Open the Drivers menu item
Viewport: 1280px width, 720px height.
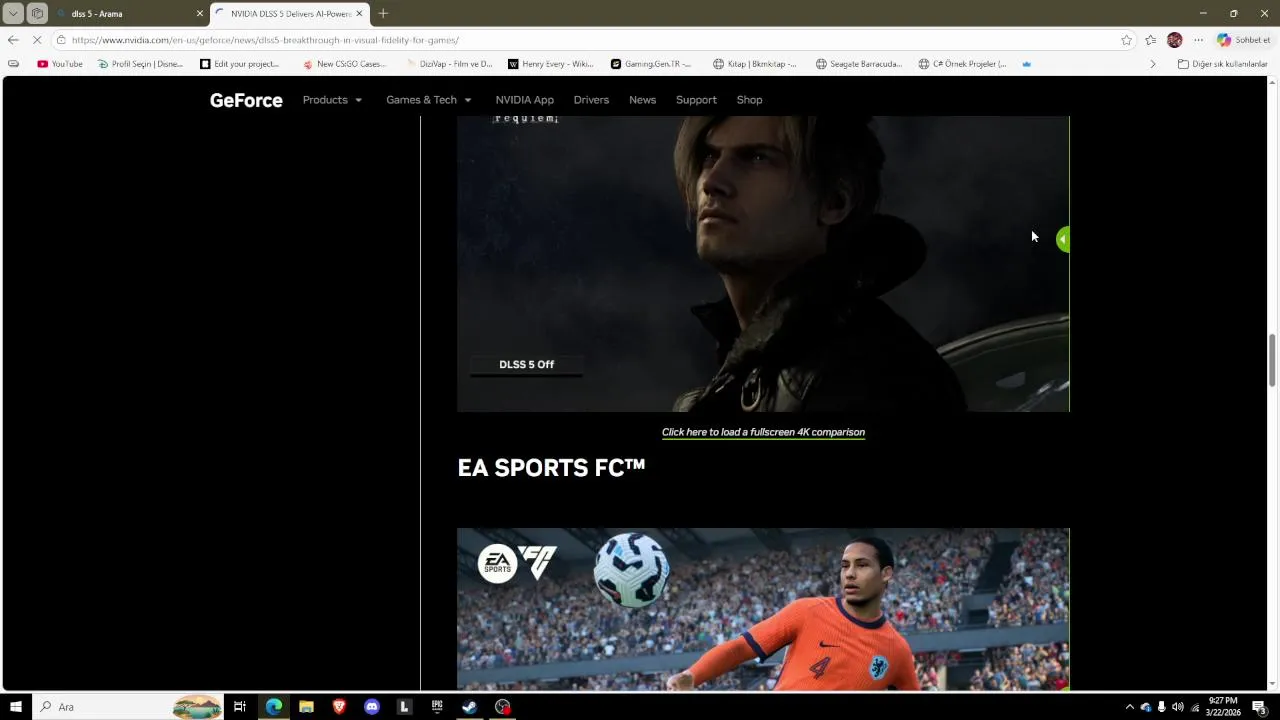[x=591, y=100]
